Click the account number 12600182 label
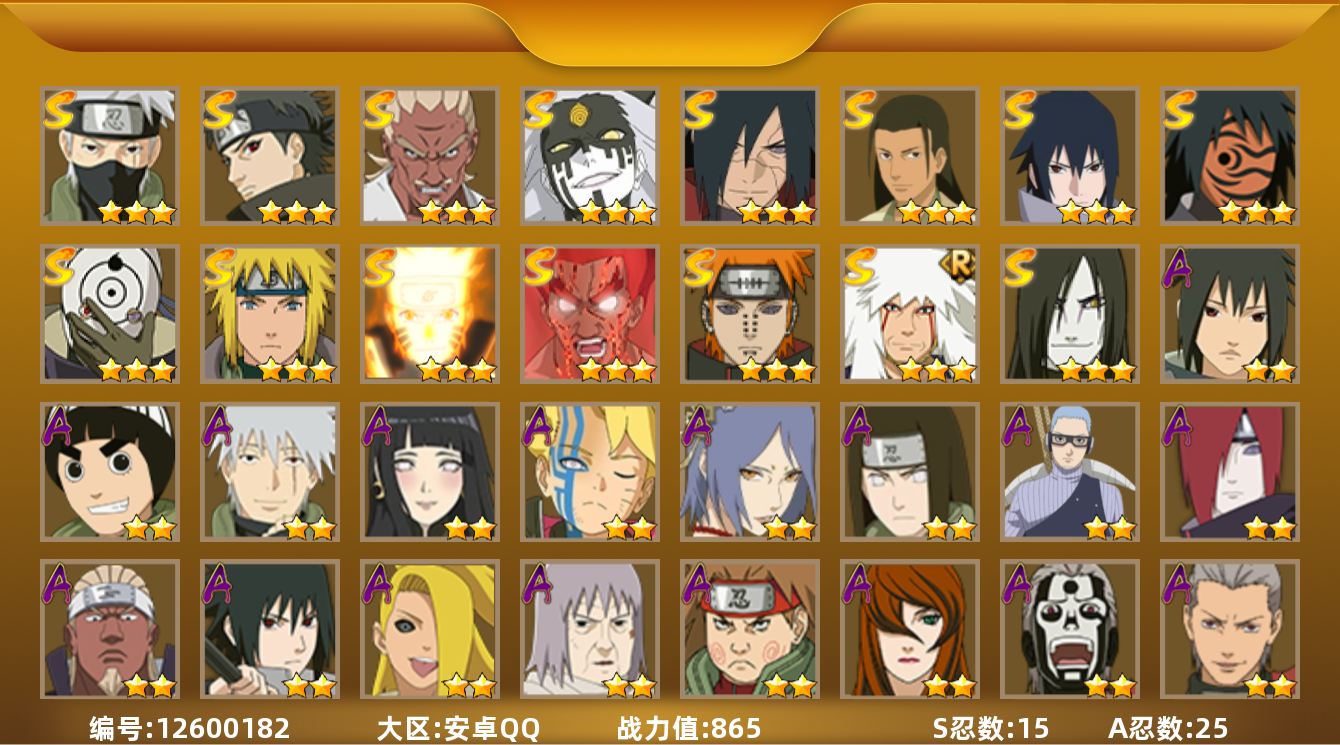The image size is (1340, 745). tap(190, 728)
